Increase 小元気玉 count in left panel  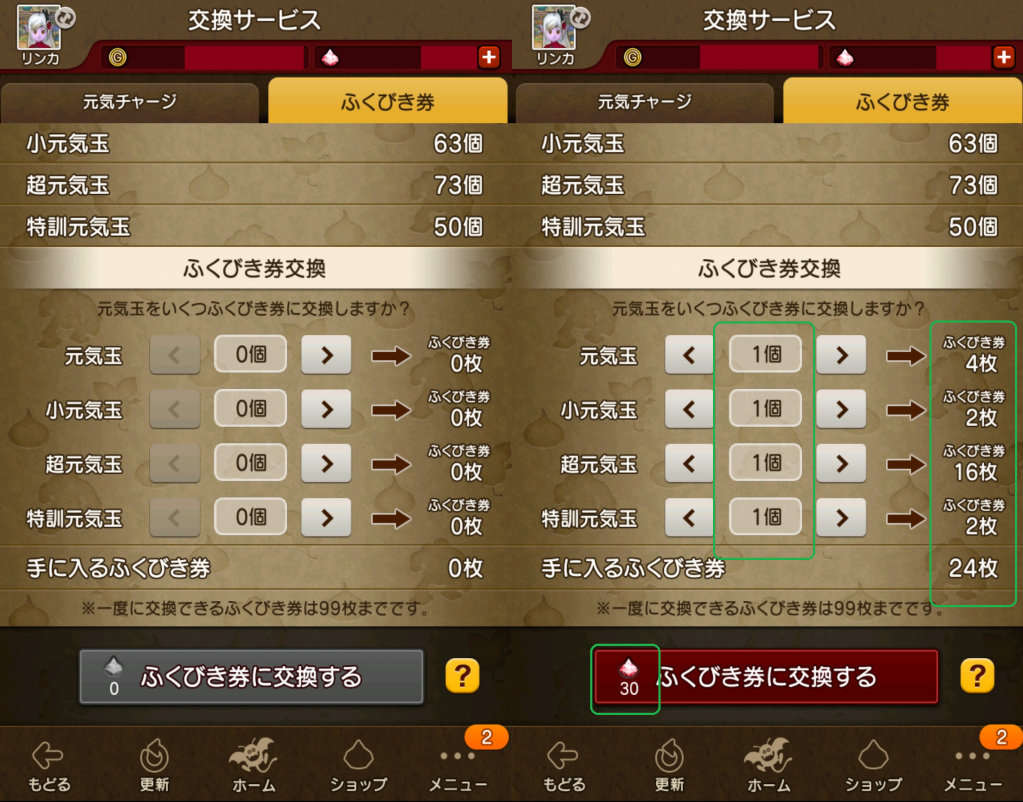click(326, 409)
